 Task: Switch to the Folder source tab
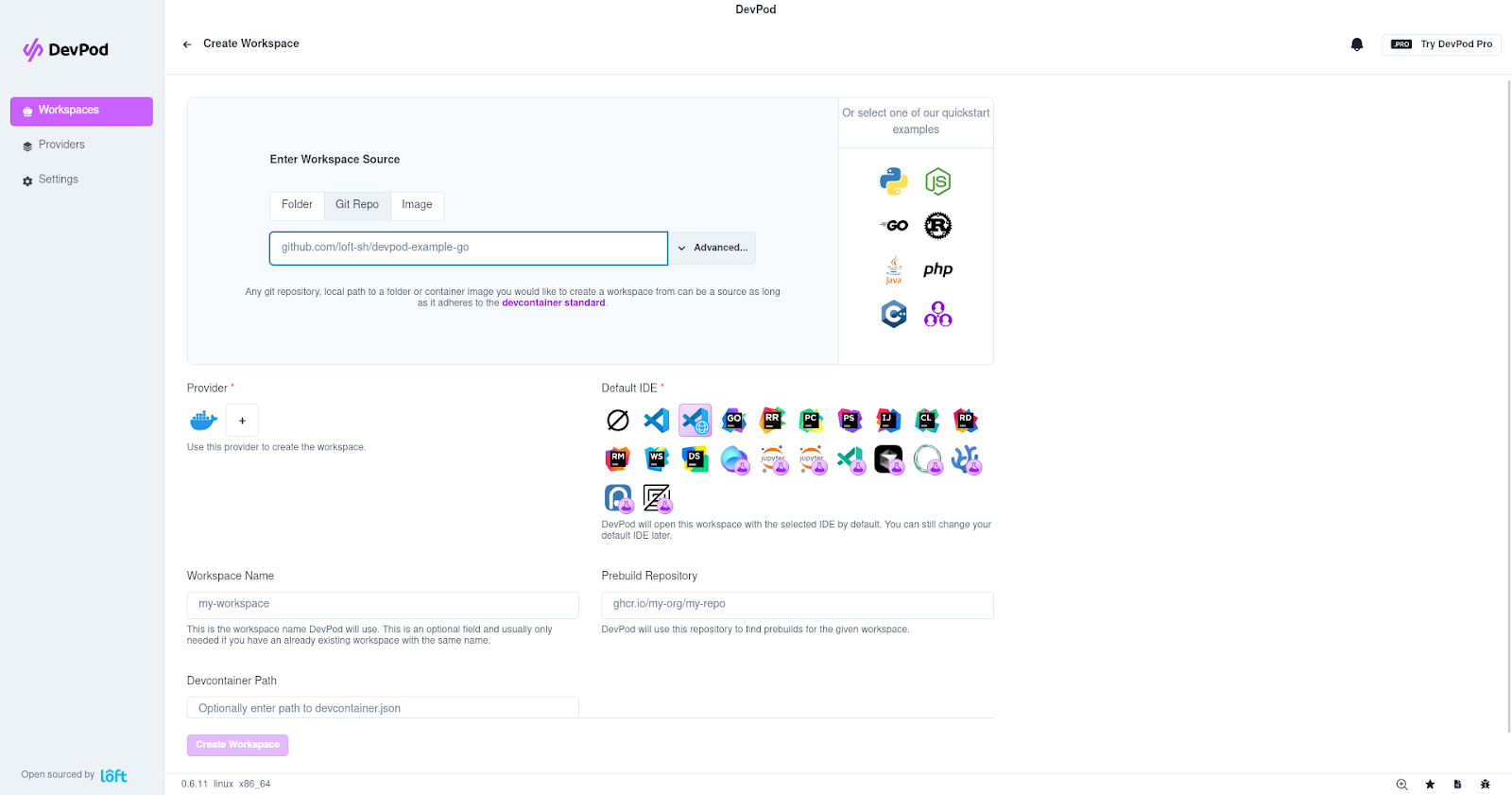click(297, 205)
